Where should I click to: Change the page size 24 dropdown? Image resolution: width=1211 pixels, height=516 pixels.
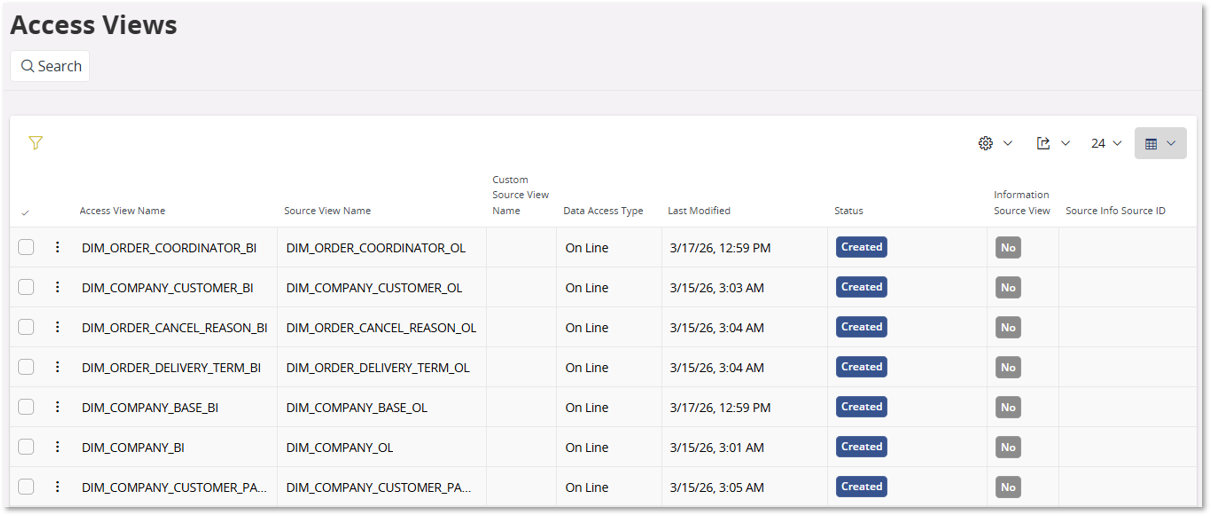(x=1106, y=143)
